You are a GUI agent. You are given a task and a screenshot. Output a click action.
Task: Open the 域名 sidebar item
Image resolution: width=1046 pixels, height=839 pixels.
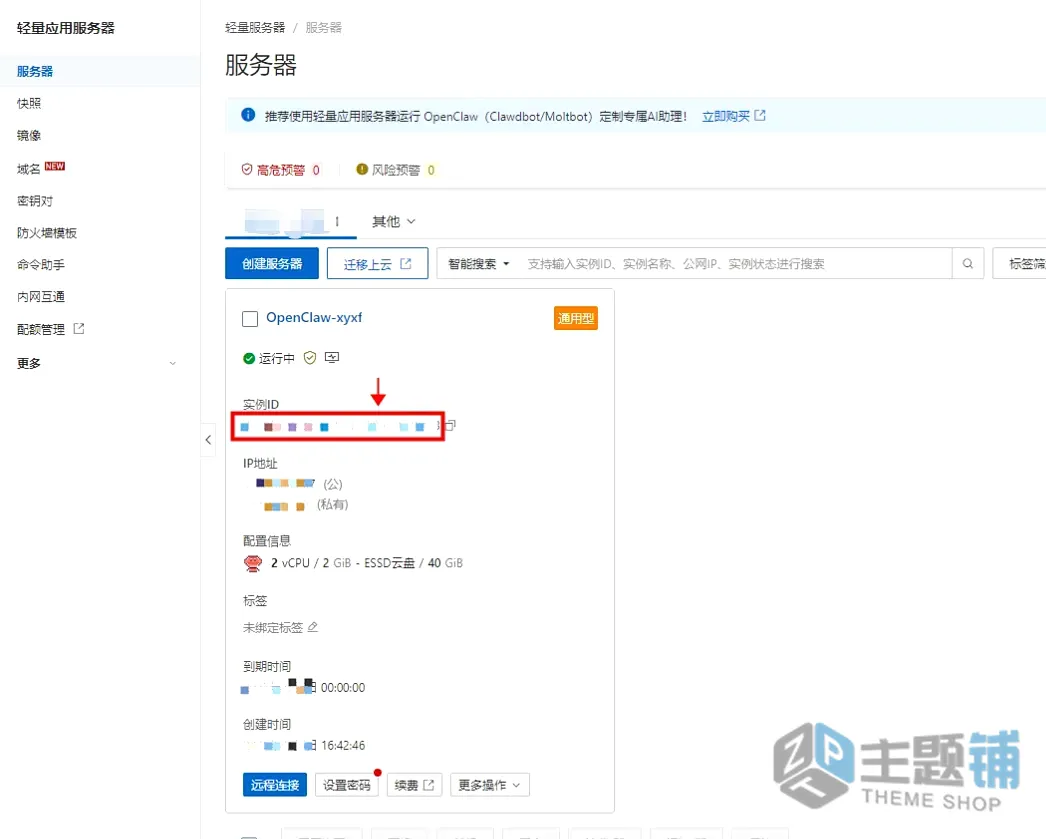click(29, 169)
